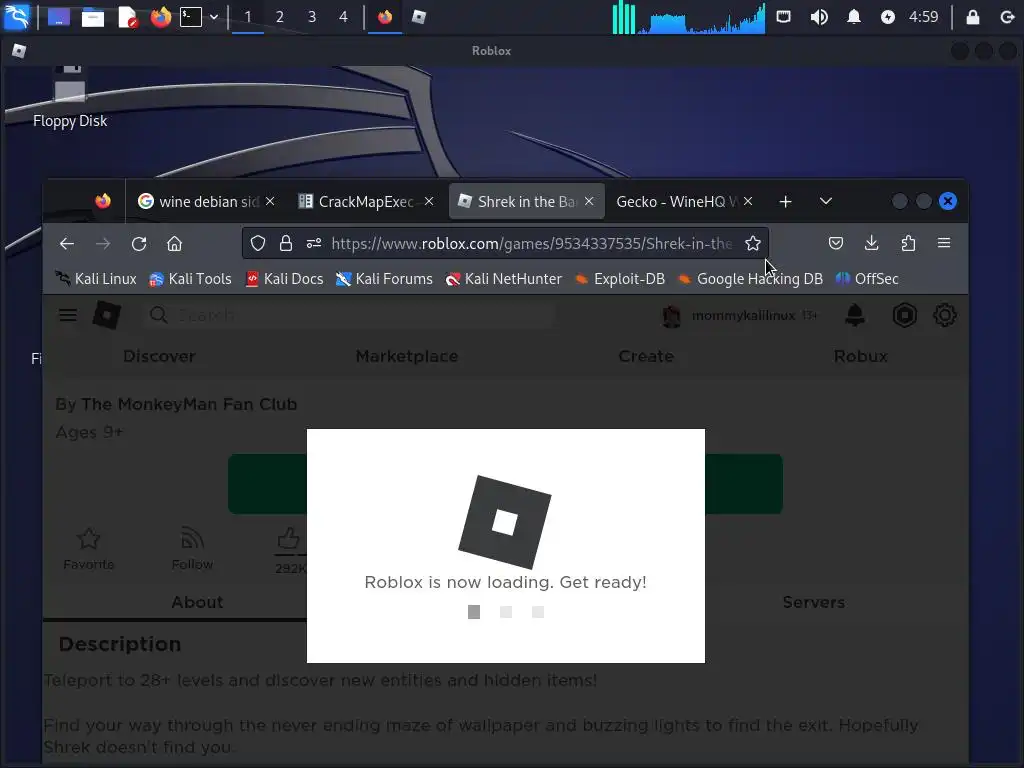Screen dimensions: 1024x768
Task: Open the Roblox site navigation hamburger
Action: [68, 315]
